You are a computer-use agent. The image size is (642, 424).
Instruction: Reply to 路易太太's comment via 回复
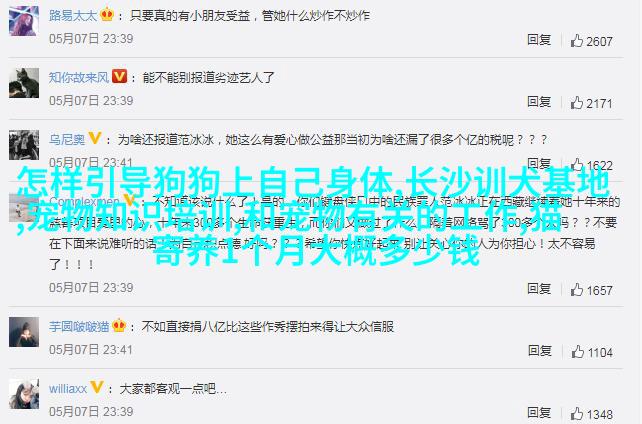pos(539,40)
